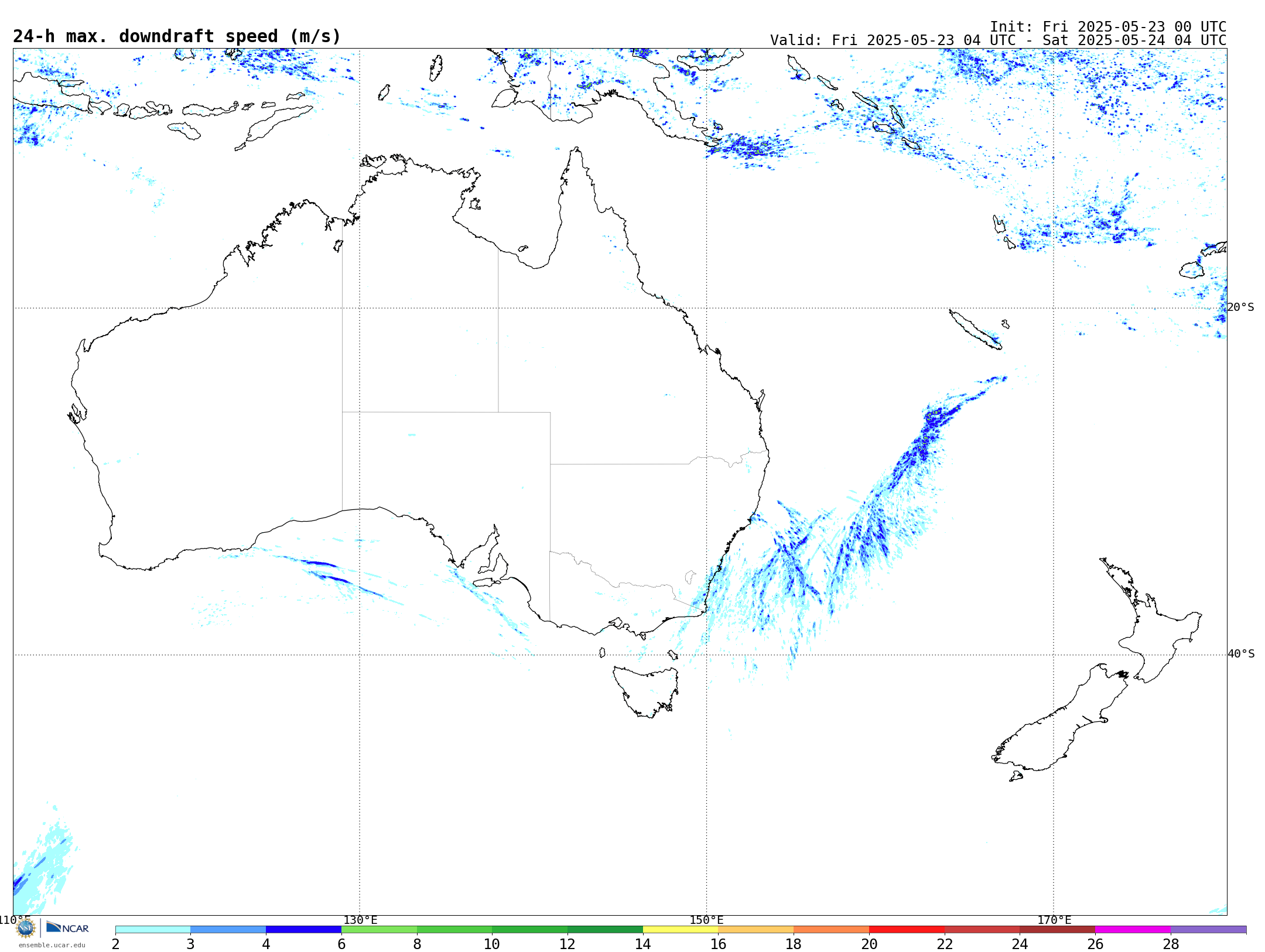This screenshot has width=1265, height=952.
Task: Click the dark blue 4–6 m/s swatch
Action: [303, 930]
